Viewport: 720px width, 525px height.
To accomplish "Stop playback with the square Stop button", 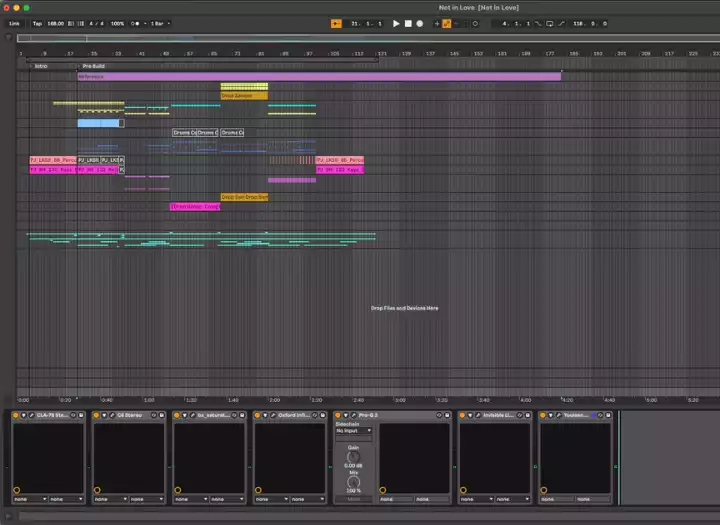I will tap(408, 23).
